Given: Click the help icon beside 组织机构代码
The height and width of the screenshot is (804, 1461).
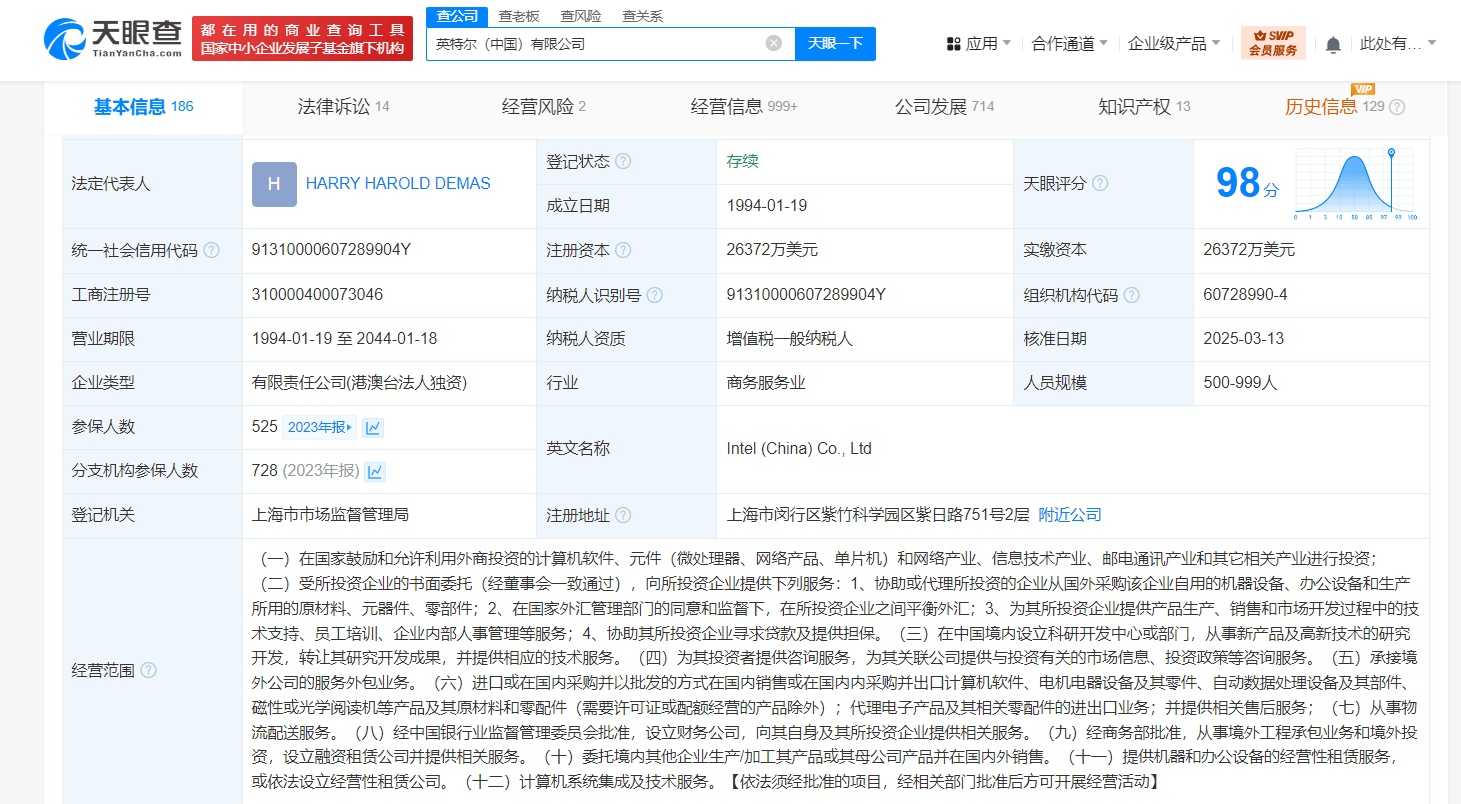Looking at the screenshot, I should pos(1132,295).
